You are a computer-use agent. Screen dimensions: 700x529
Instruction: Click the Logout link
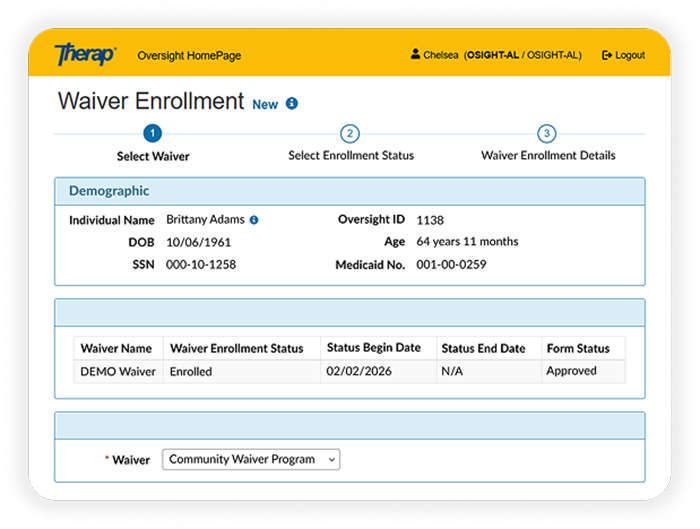623,55
